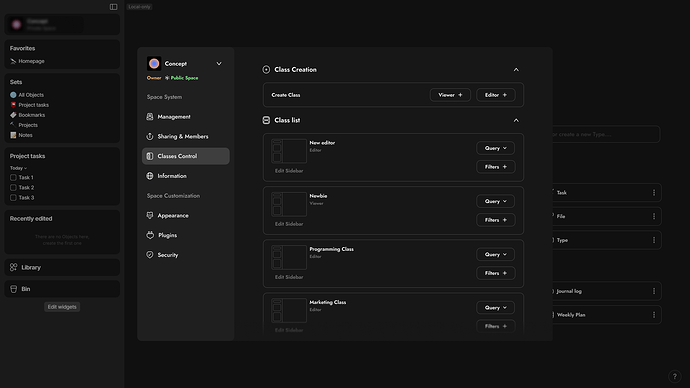Click the Public Space label

[184, 78]
